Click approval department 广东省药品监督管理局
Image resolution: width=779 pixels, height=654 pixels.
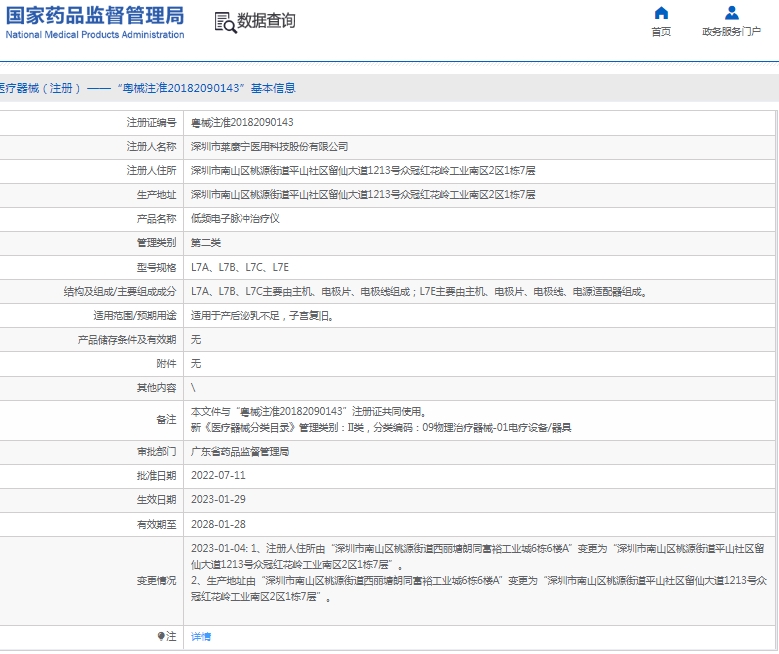(240, 452)
